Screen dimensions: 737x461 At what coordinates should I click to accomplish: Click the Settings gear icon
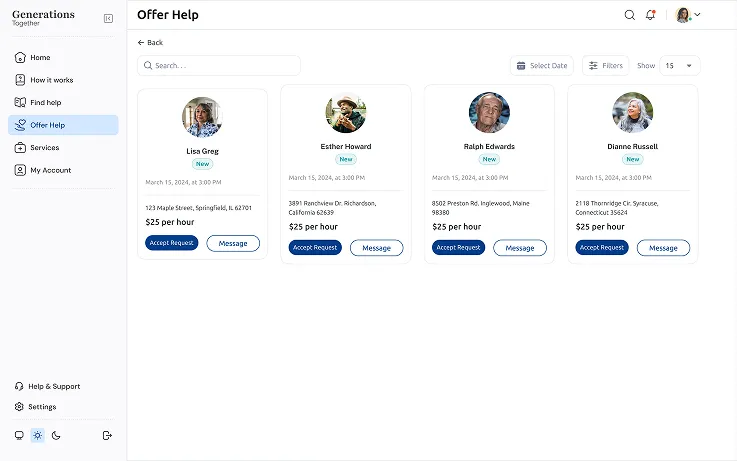tap(19, 407)
